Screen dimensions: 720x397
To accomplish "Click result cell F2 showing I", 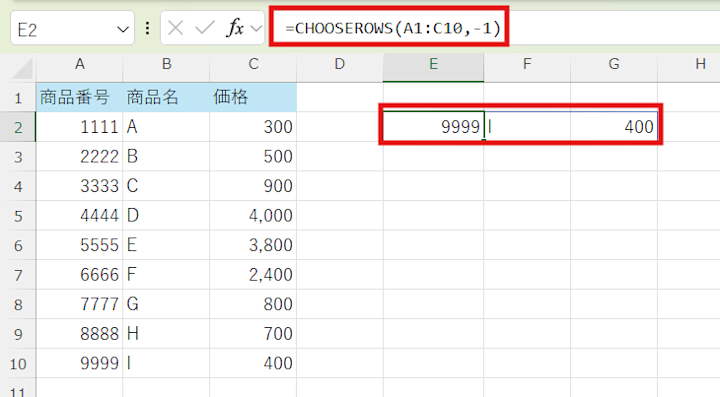I will pyautogui.click(x=527, y=127).
